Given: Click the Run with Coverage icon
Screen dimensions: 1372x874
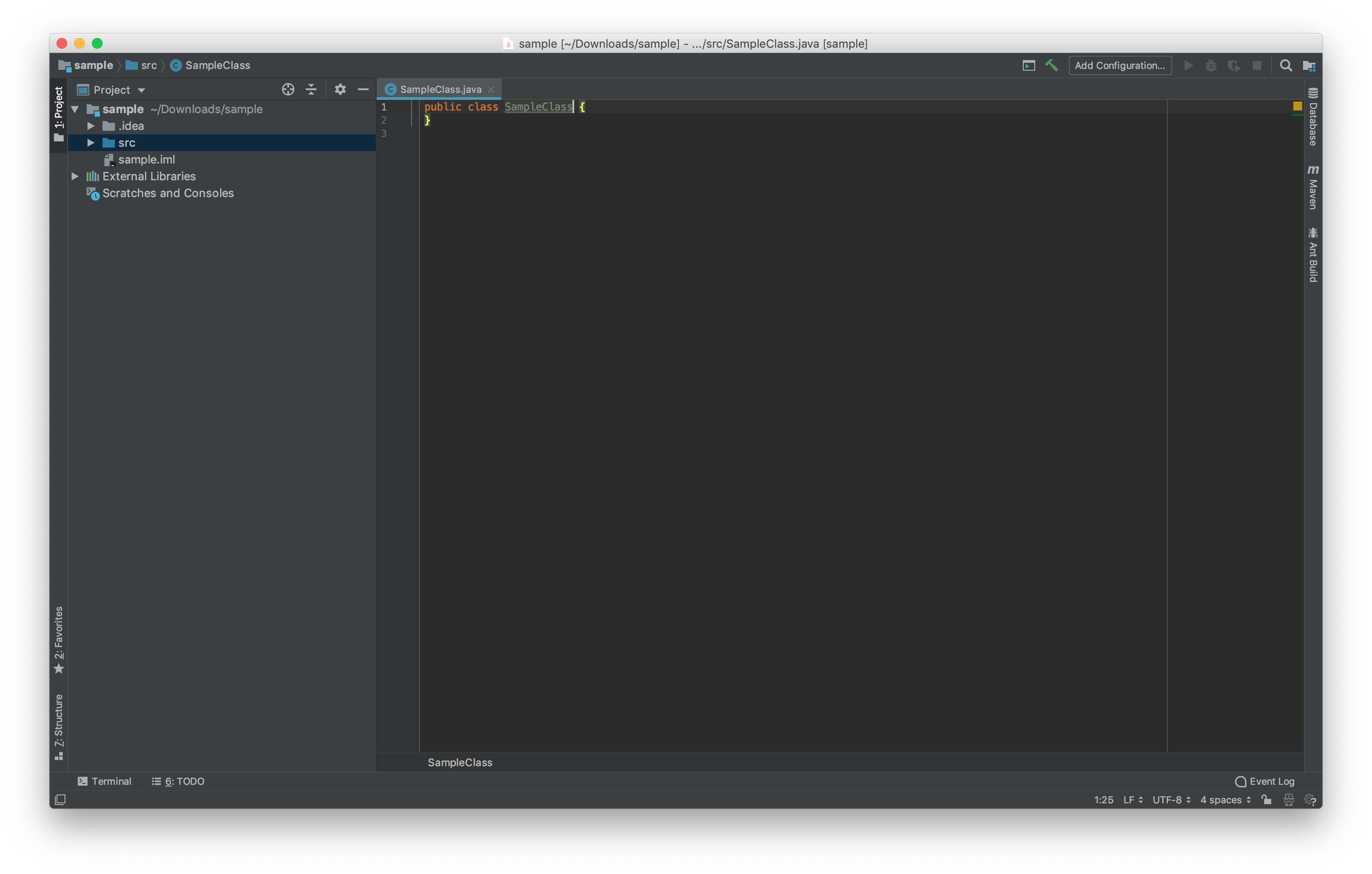Looking at the screenshot, I should coord(1234,65).
